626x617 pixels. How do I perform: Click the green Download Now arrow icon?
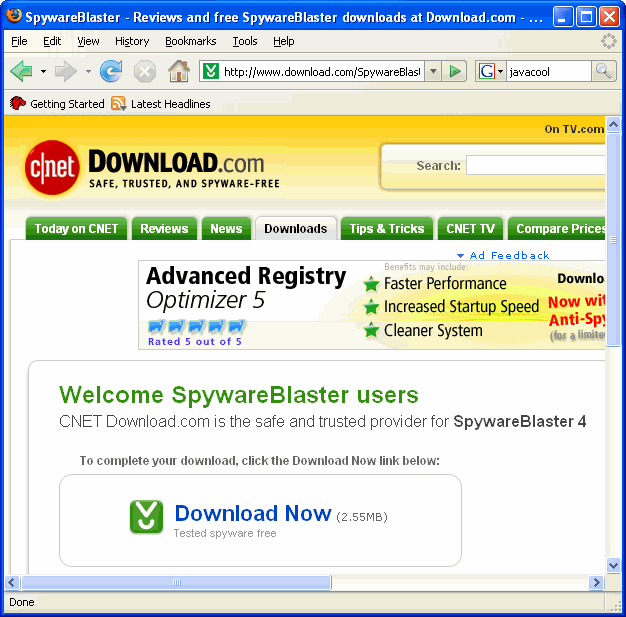146,516
